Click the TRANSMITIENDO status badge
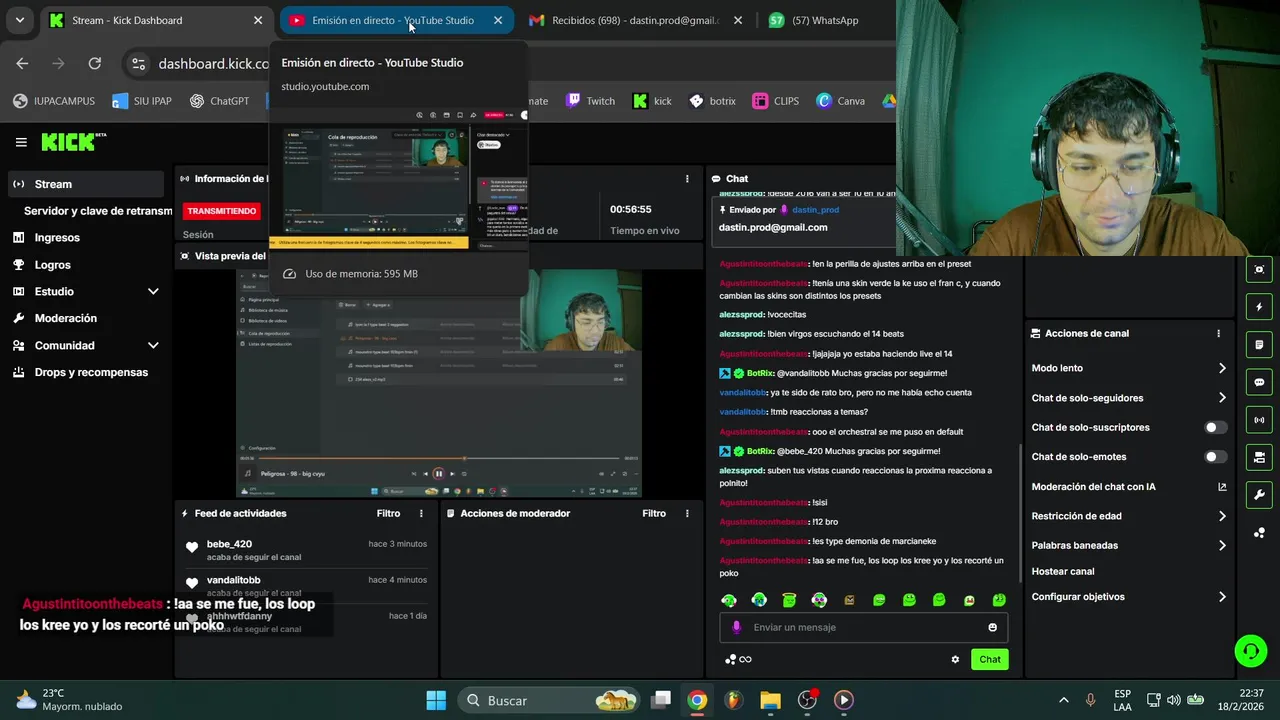 pyautogui.click(x=222, y=211)
